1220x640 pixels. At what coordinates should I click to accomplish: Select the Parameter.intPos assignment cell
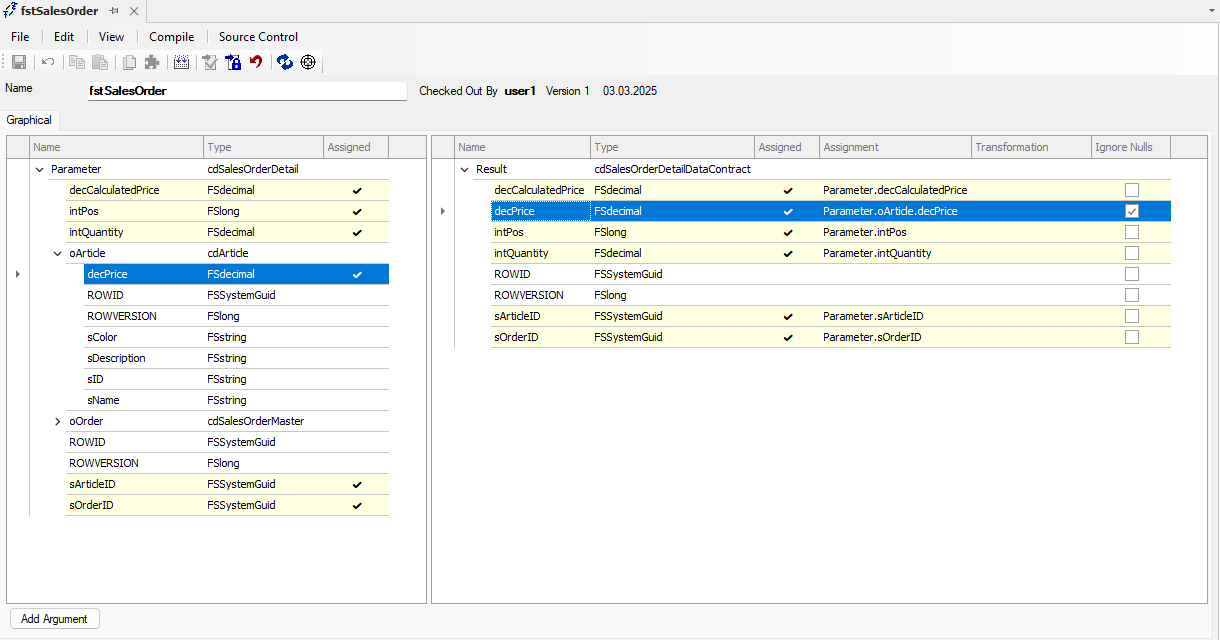[895, 232]
